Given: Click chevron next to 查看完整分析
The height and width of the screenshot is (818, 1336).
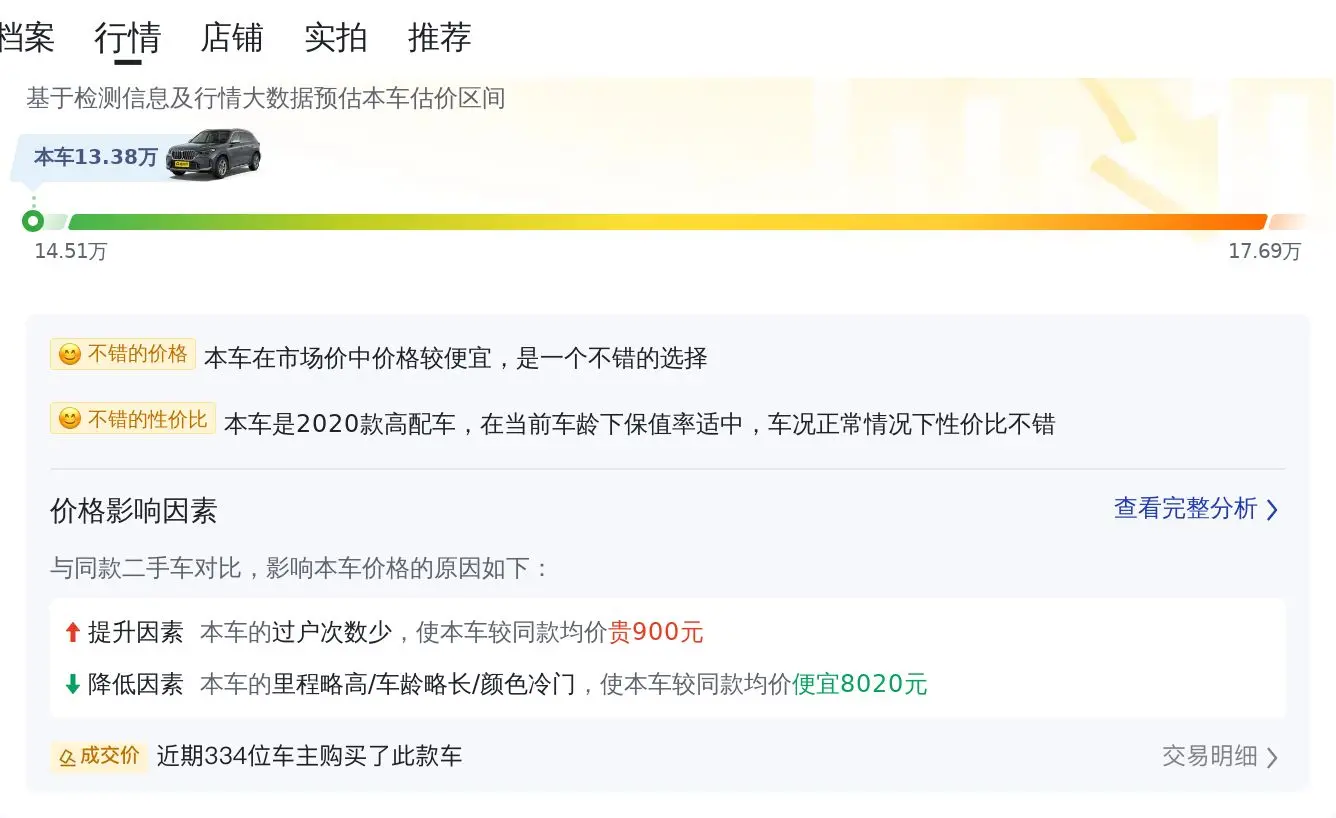Looking at the screenshot, I should pos(1272,510).
